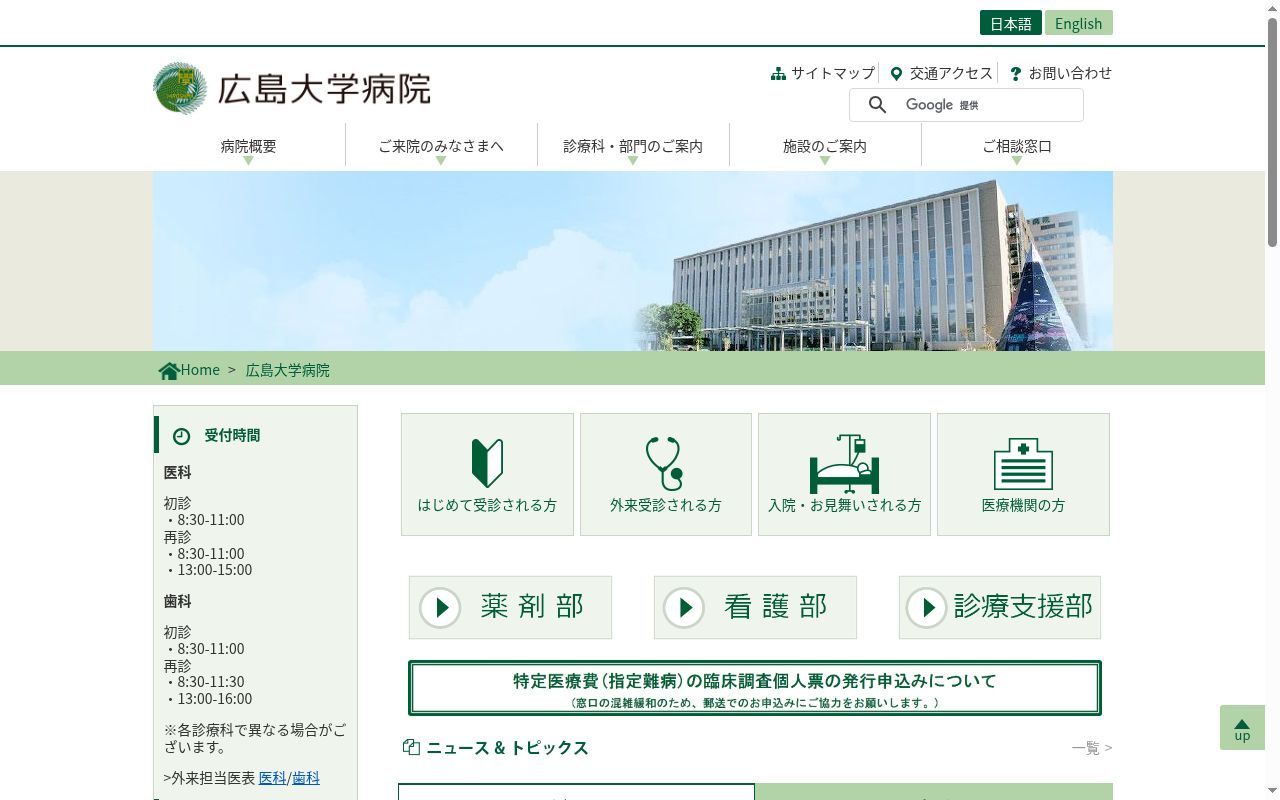Click the up arrow back-to-top button
This screenshot has width=1280, height=800.
pyautogui.click(x=1242, y=728)
